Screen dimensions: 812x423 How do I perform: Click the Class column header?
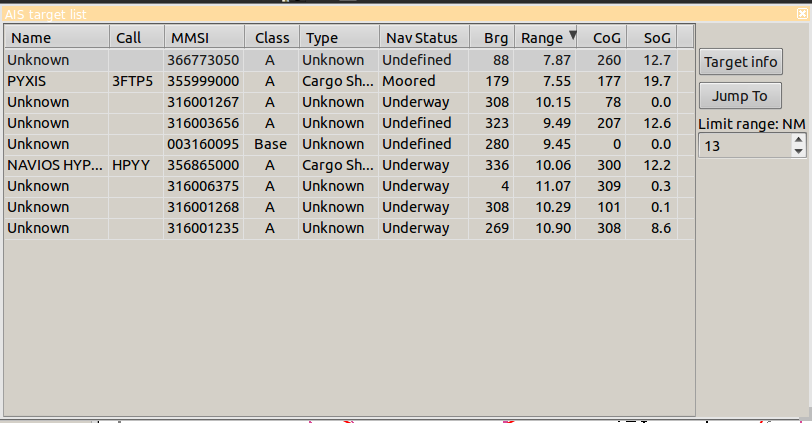(272, 38)
